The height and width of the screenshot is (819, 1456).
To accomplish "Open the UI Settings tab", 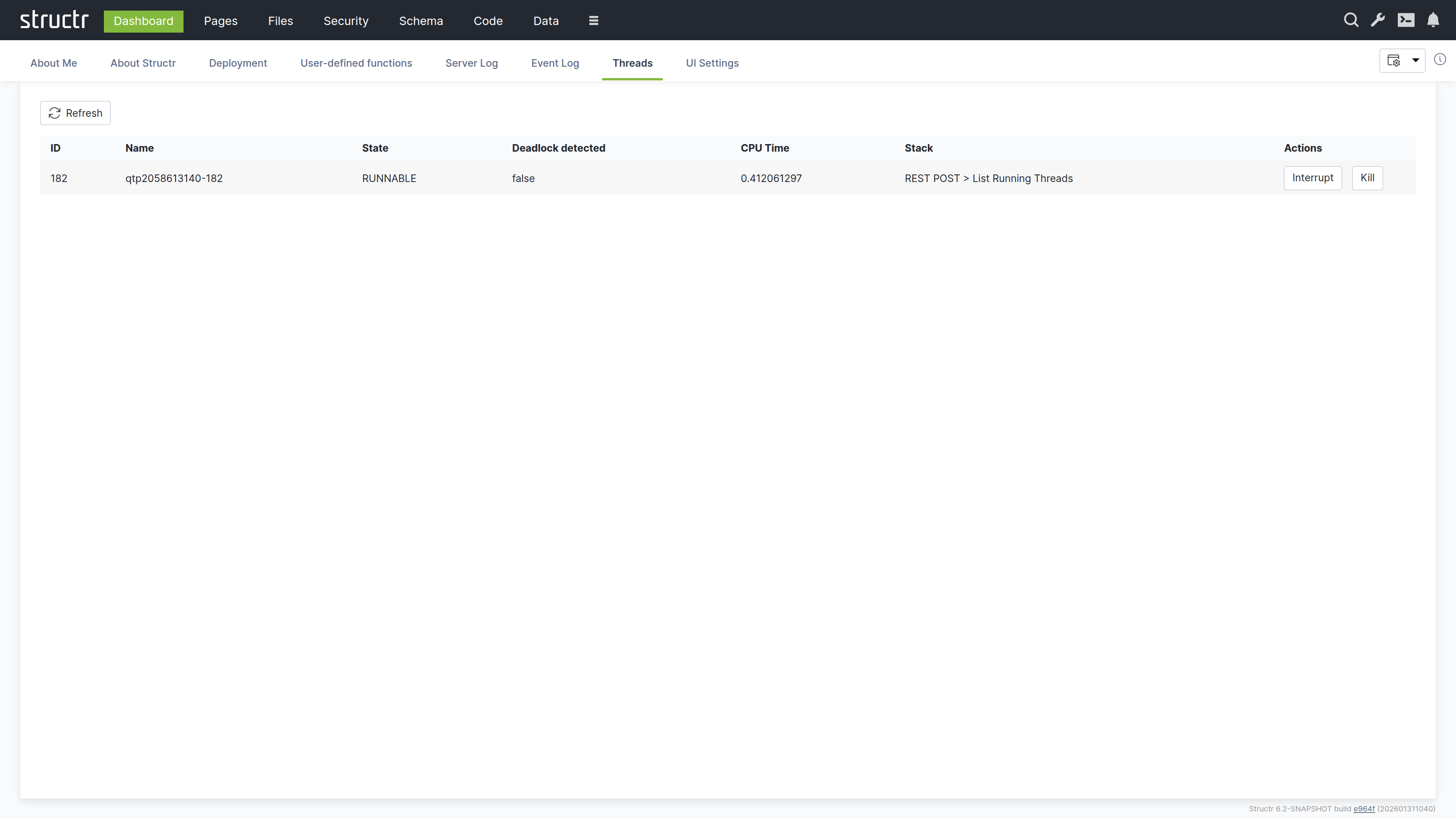I will [x=712, y=63].
